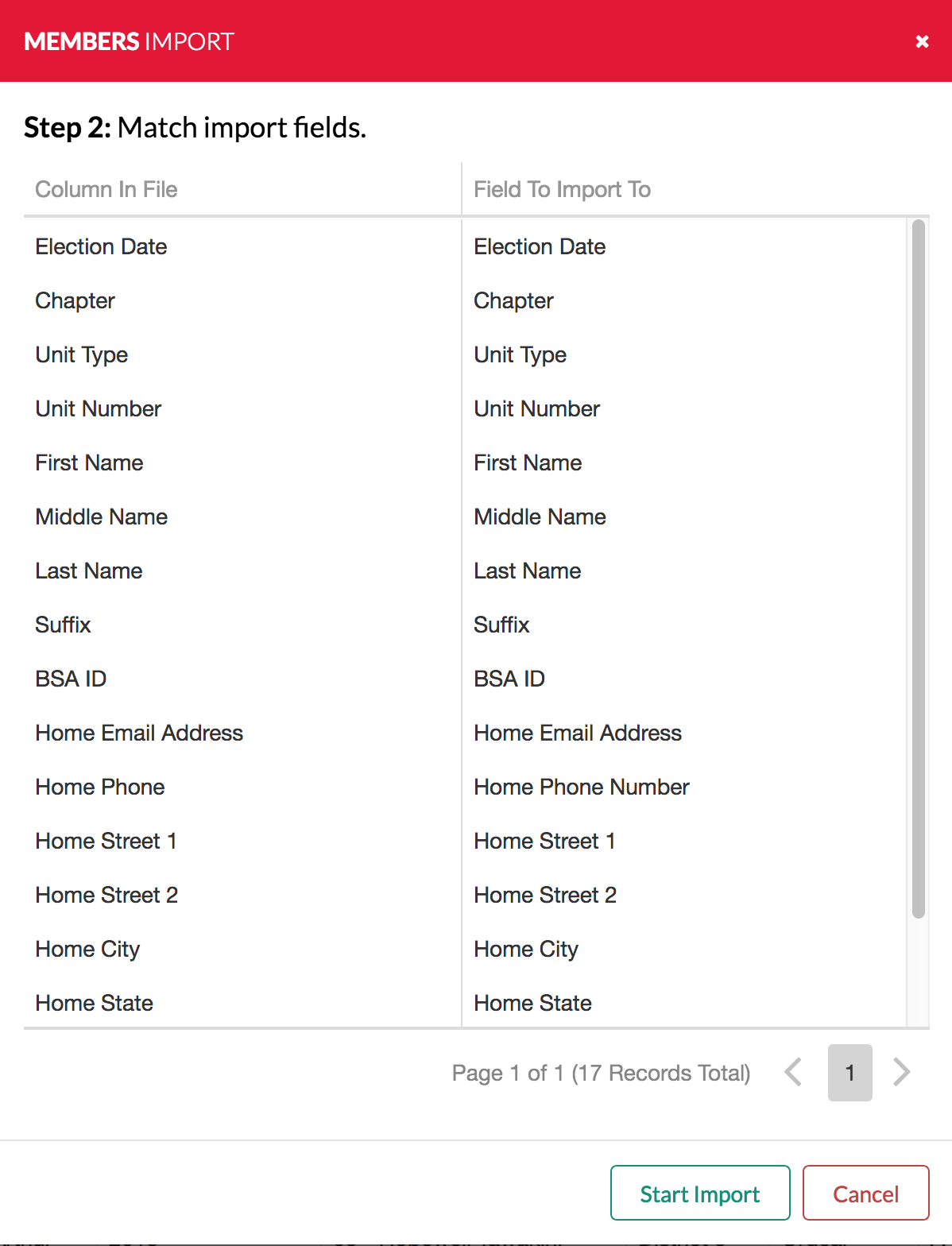
Task: Click the Cancel button
Action: pyautogui.click(x=865, y=1194)
